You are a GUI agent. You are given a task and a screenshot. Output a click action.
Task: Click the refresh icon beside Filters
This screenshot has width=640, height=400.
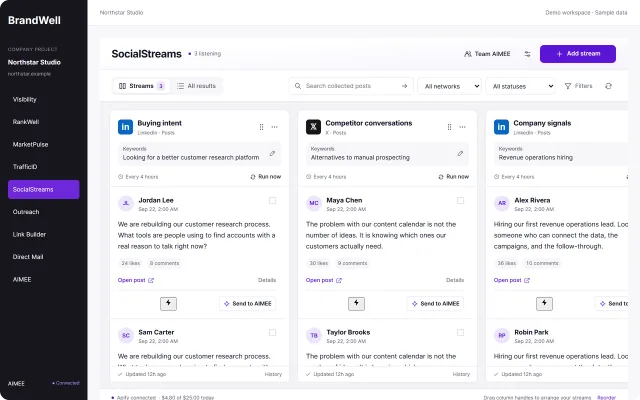pos(608,86)
